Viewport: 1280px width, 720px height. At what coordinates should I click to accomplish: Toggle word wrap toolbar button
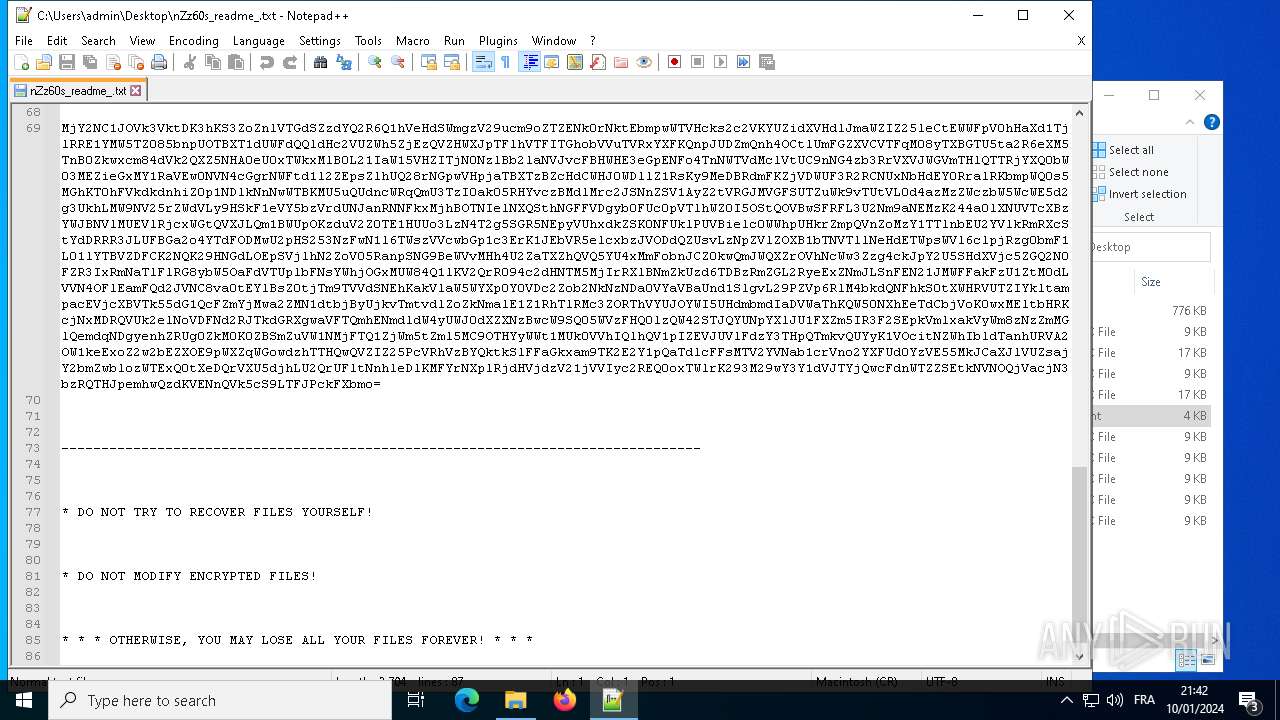(x=483, y=62)
